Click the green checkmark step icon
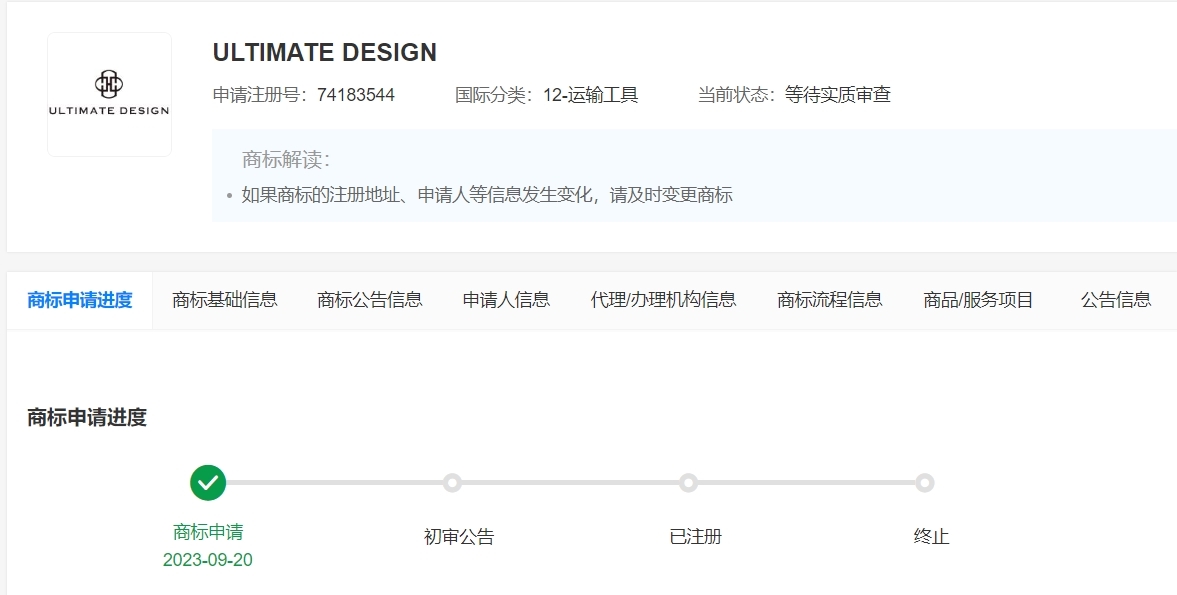The height and width of the screenshot is (595, 1177). 208,483
